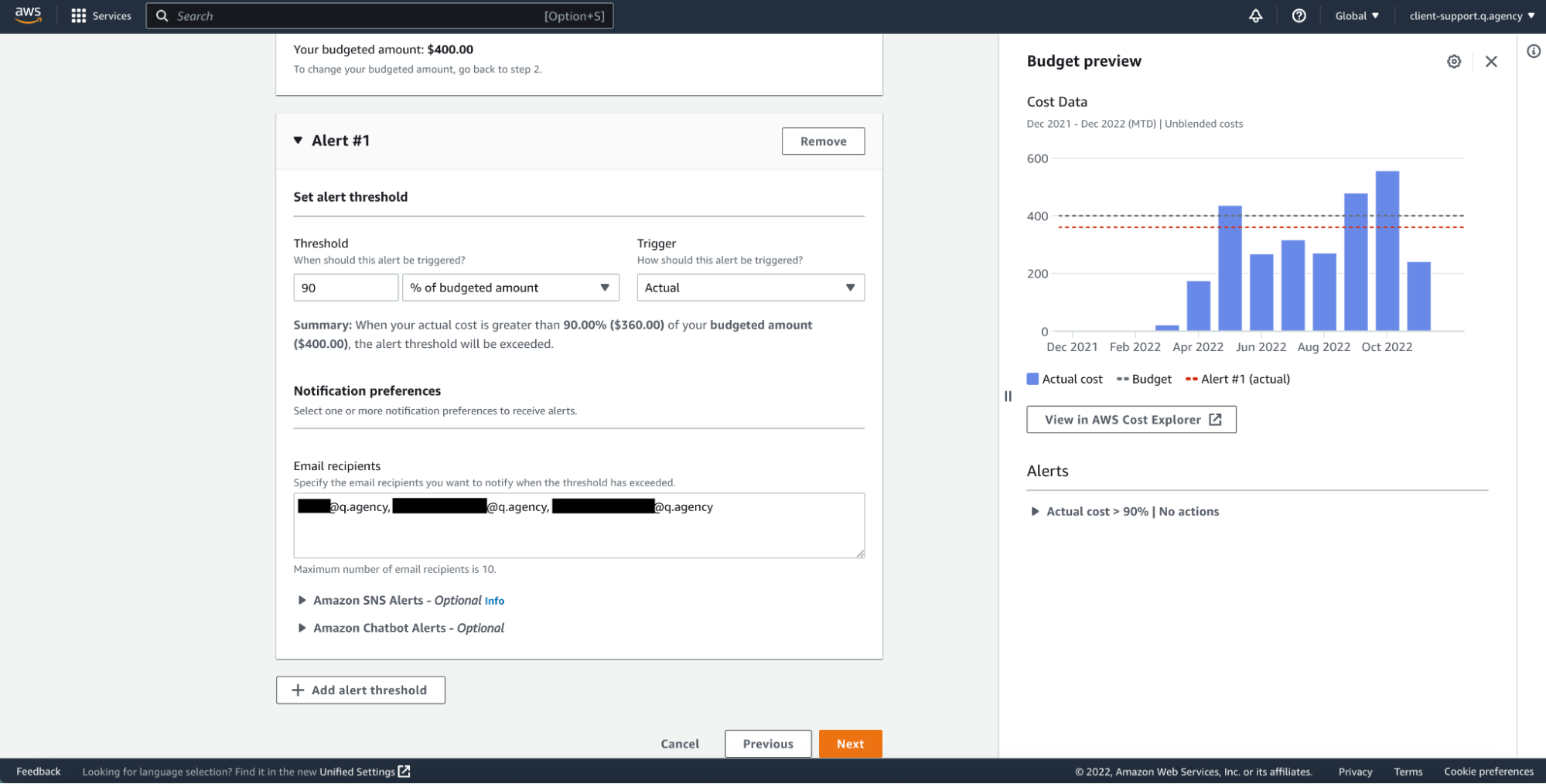Focus the AWS search box
The width and height of the screenshot is (1546, 784).
point(380,16)
